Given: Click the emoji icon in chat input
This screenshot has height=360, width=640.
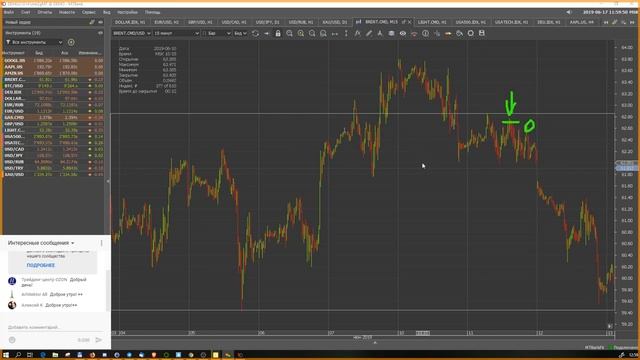Looking at the screenshot, I should pos(12,340).
